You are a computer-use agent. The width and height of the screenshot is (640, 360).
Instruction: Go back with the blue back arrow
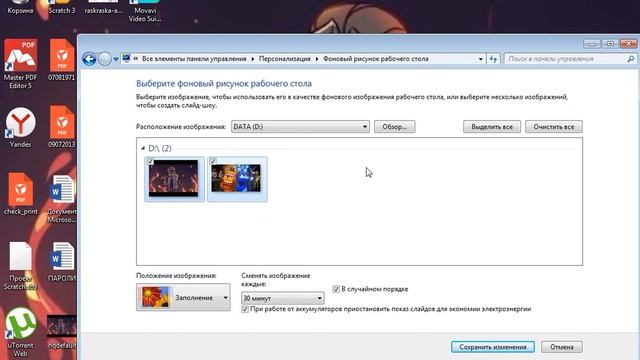89,59
